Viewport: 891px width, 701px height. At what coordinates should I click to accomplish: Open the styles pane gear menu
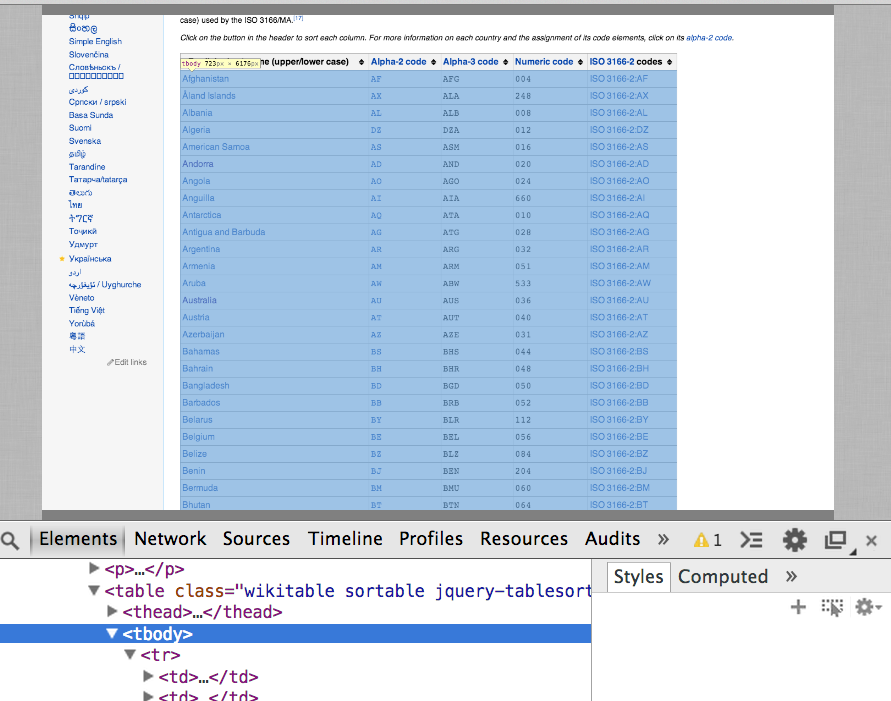[868, 607]
